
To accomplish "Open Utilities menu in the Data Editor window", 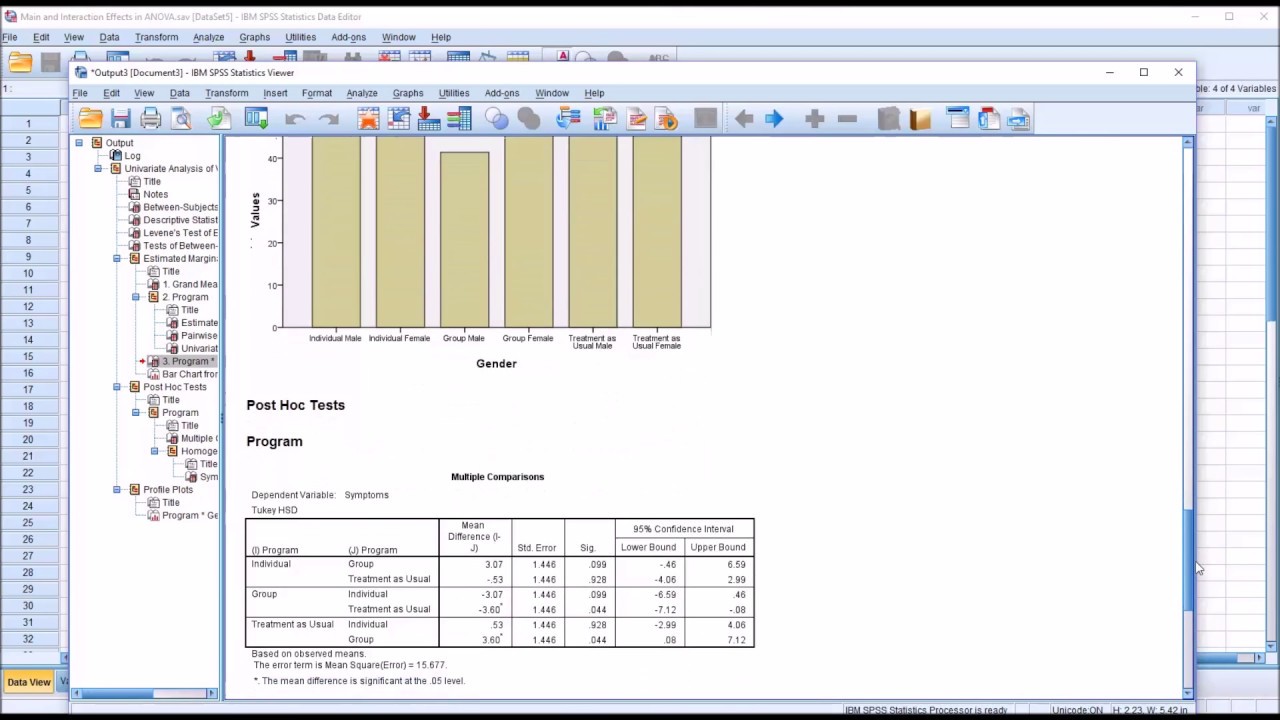I will click(x=300, y=37).
